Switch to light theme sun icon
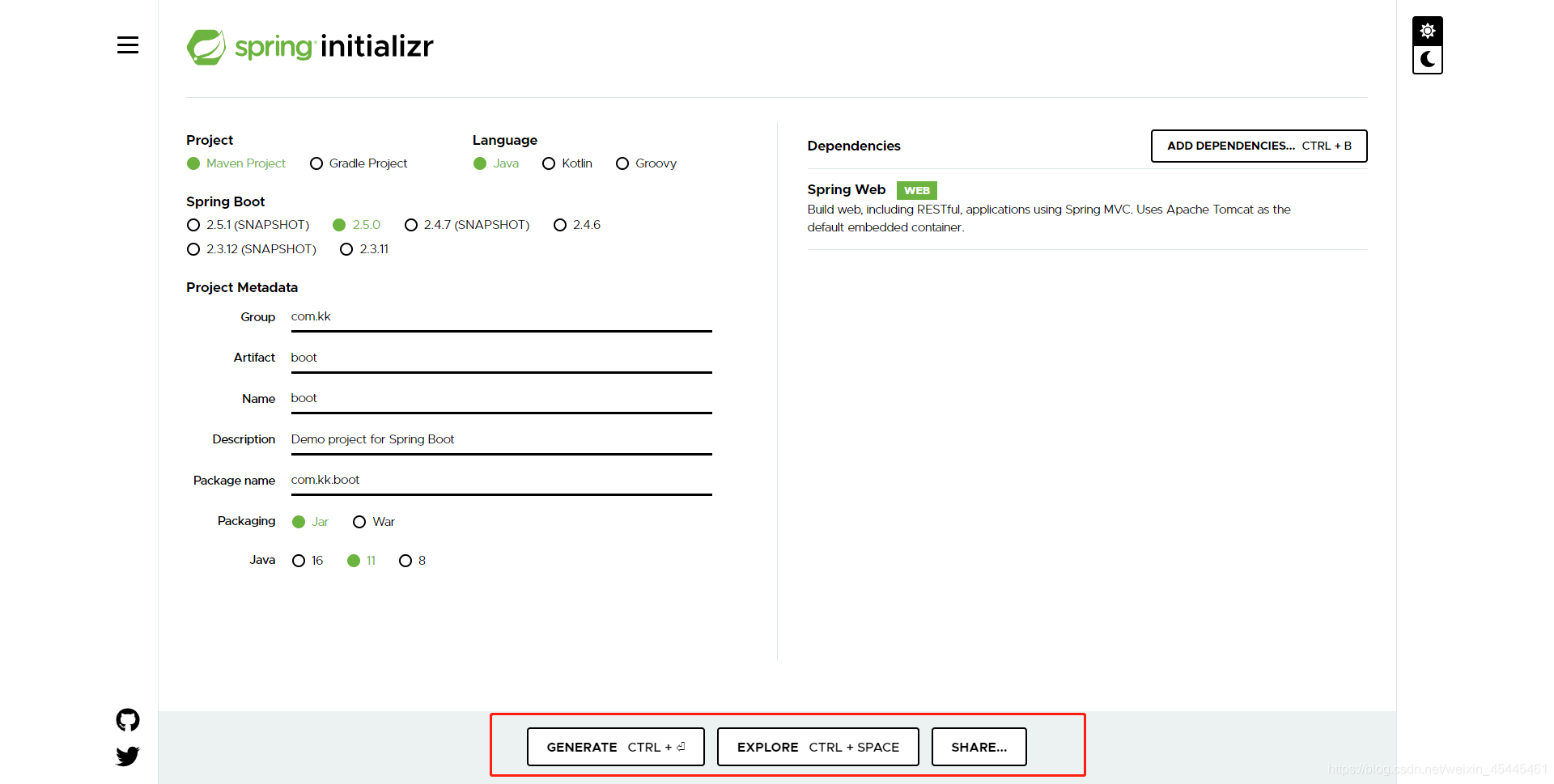Screen dimensions: 1554x784 click(x=1428, y=31)
